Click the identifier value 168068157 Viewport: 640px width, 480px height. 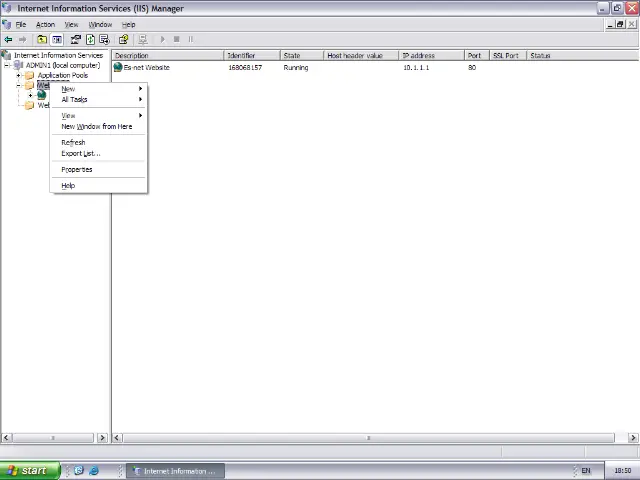pos(245,68)
